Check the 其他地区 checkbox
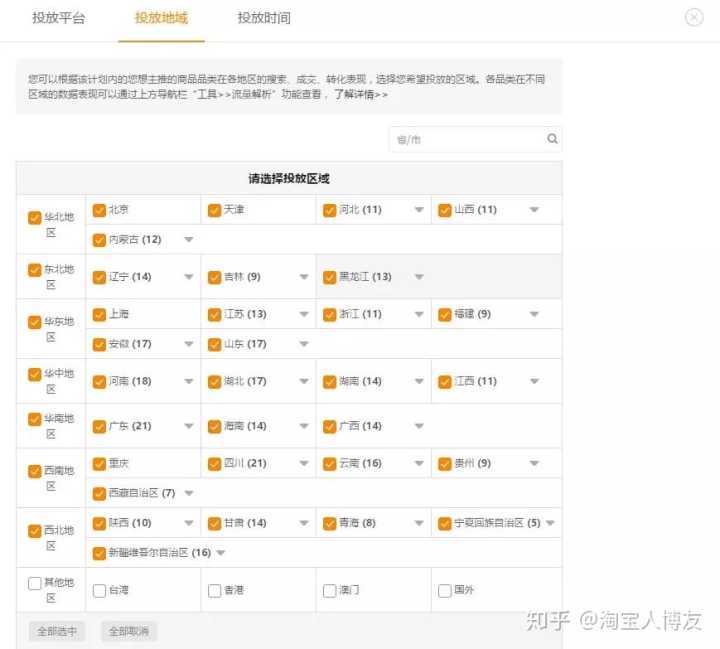This screenshot has width=720, height=649. 35,583
